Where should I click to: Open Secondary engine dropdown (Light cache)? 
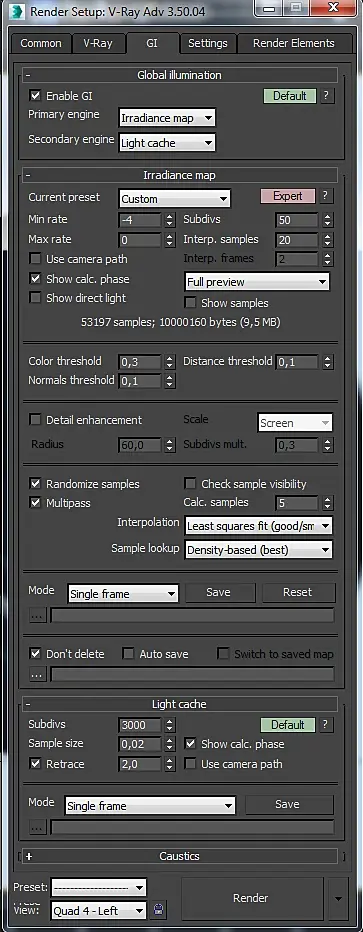167,143
